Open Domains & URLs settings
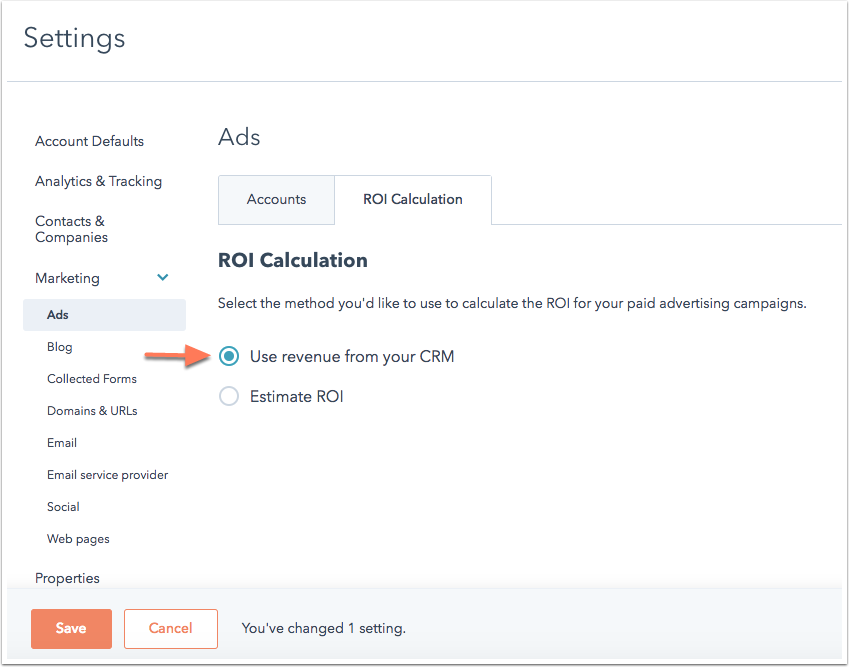The image size is (849, 667). point(92,411)
